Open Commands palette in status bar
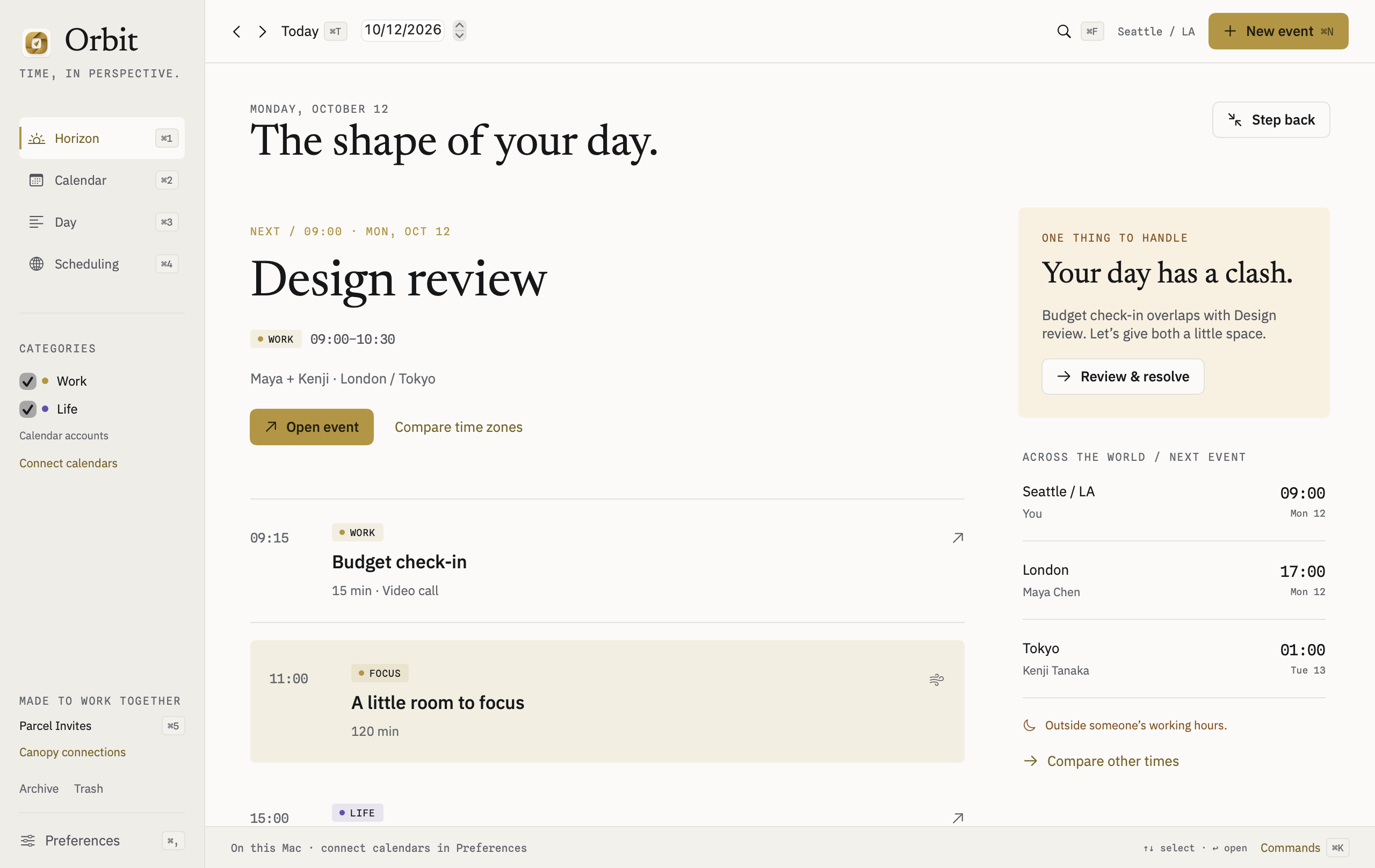The width and height of the screenshot is (1375, 868). point(1304,848)
